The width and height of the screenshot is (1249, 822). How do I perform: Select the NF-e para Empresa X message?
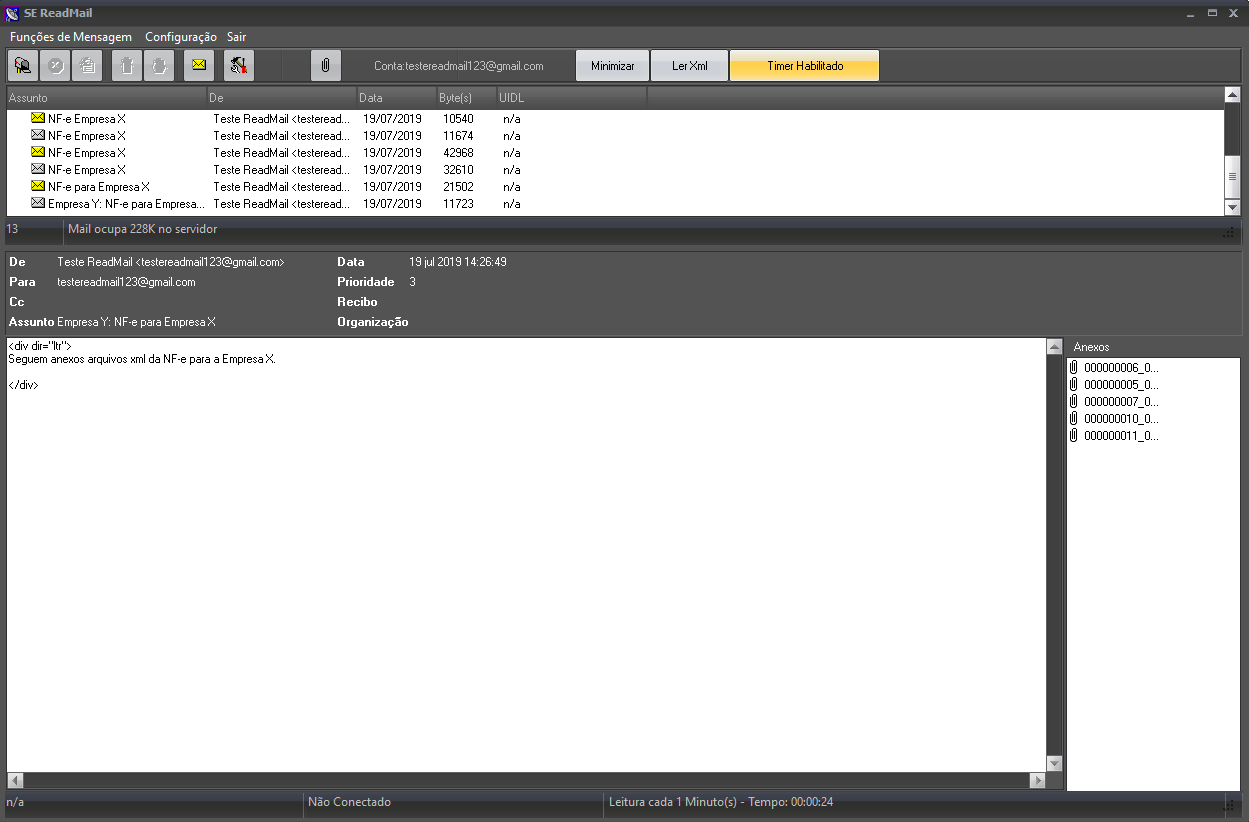pos(98,187)
